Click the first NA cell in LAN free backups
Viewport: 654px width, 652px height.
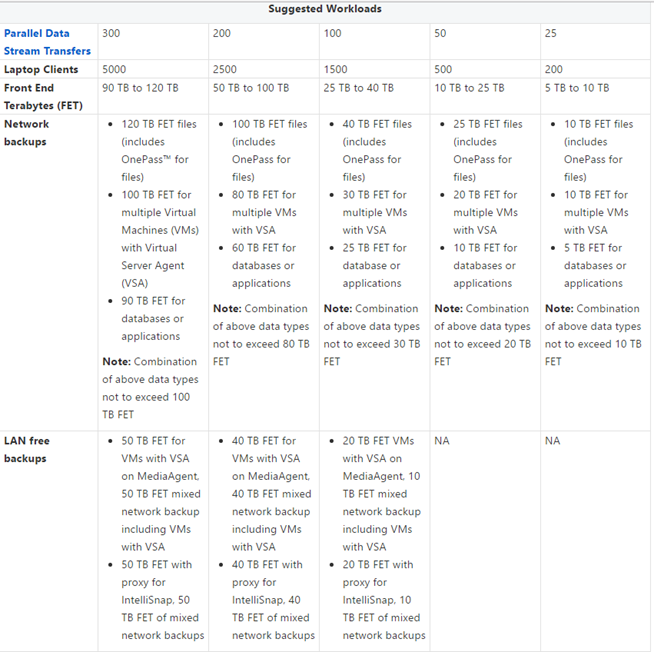(x=442, y=441)
